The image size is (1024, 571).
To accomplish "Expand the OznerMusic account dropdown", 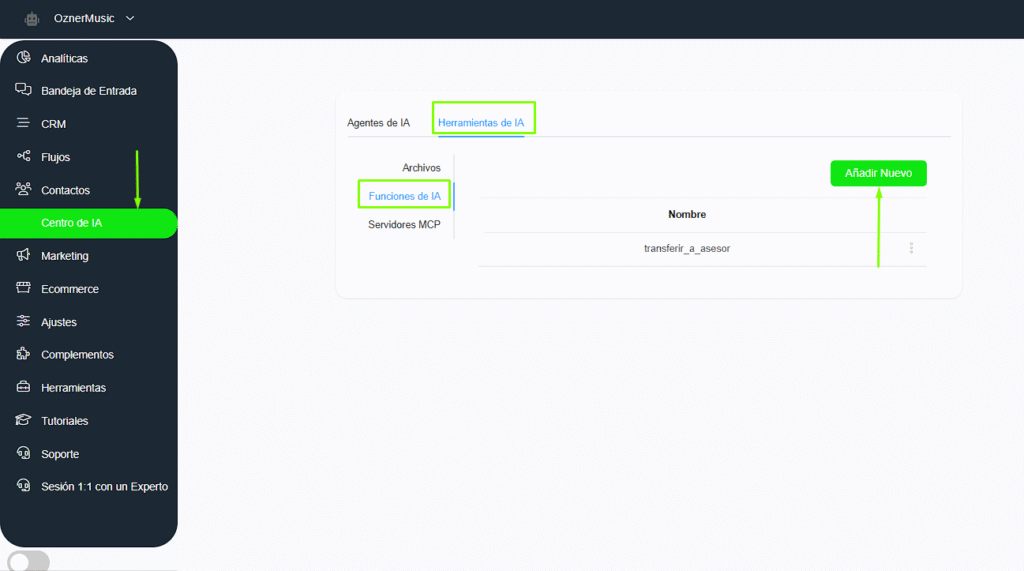I will point(130,18).
